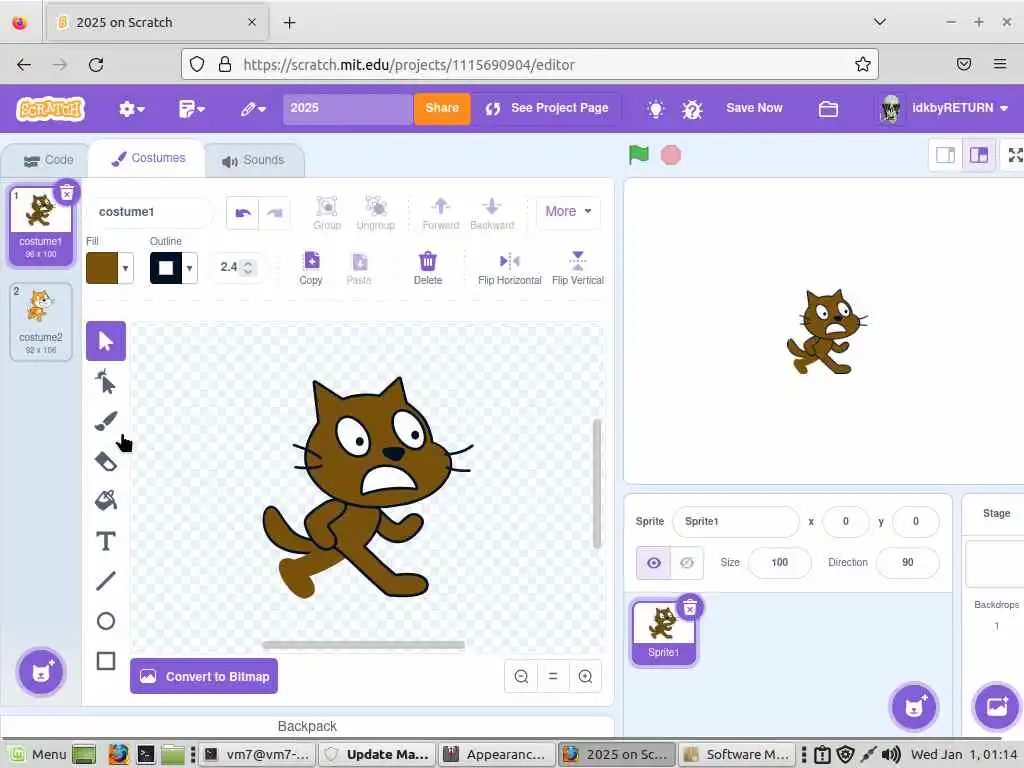The width and height of the screenshot is (1024, 768).
Task: Switch to the Code tab
Action: point(48,160)
